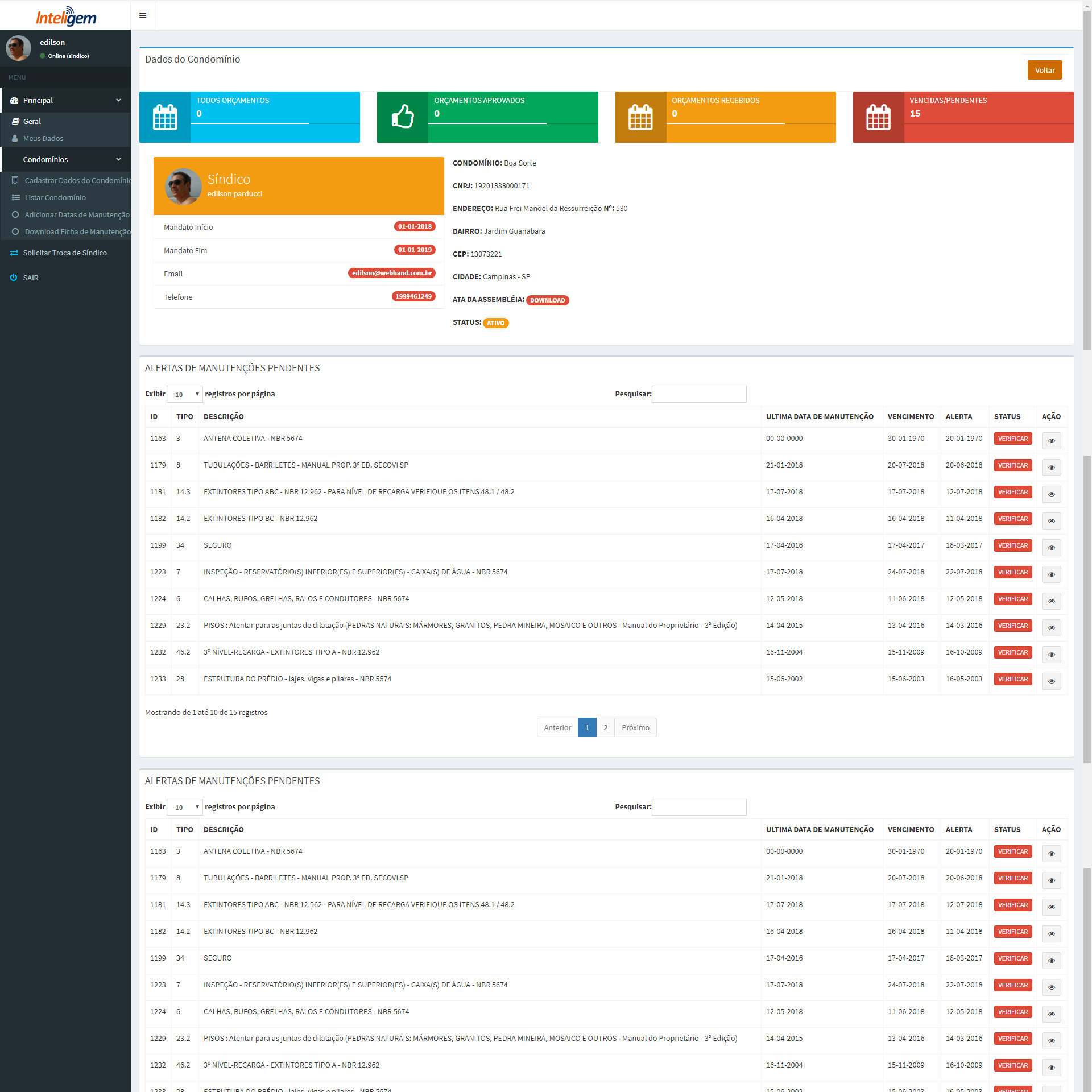Select Download Ficha de Manutenção circle item
This screenshot has width=1092, height=1092.
[15, 231]
